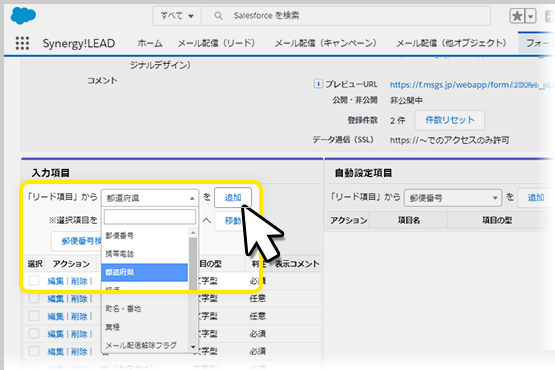Tick the checkbox in the second row
555x370 pixels.
tap(34, 298)
